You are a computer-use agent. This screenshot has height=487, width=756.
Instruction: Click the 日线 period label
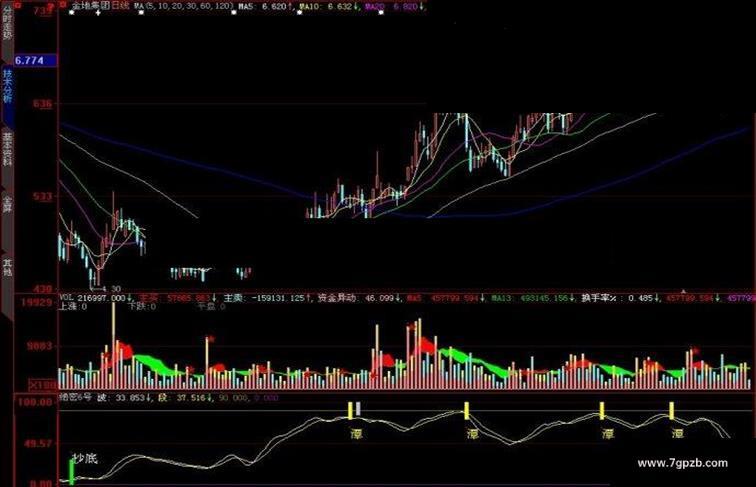(120, 6)
